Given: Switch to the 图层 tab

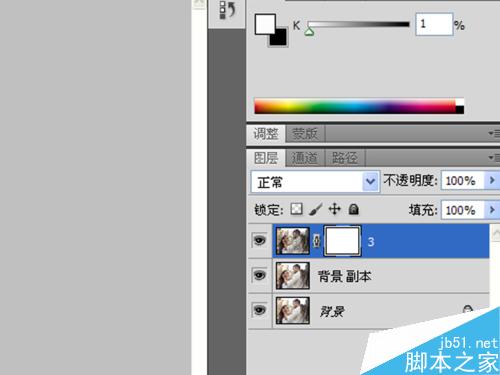Looking at the screenshot, I should pos(266,158).
